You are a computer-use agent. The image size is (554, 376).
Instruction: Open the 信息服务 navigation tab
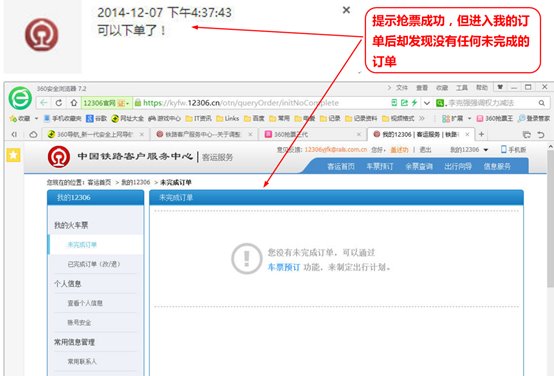click(x=497, y=166)
